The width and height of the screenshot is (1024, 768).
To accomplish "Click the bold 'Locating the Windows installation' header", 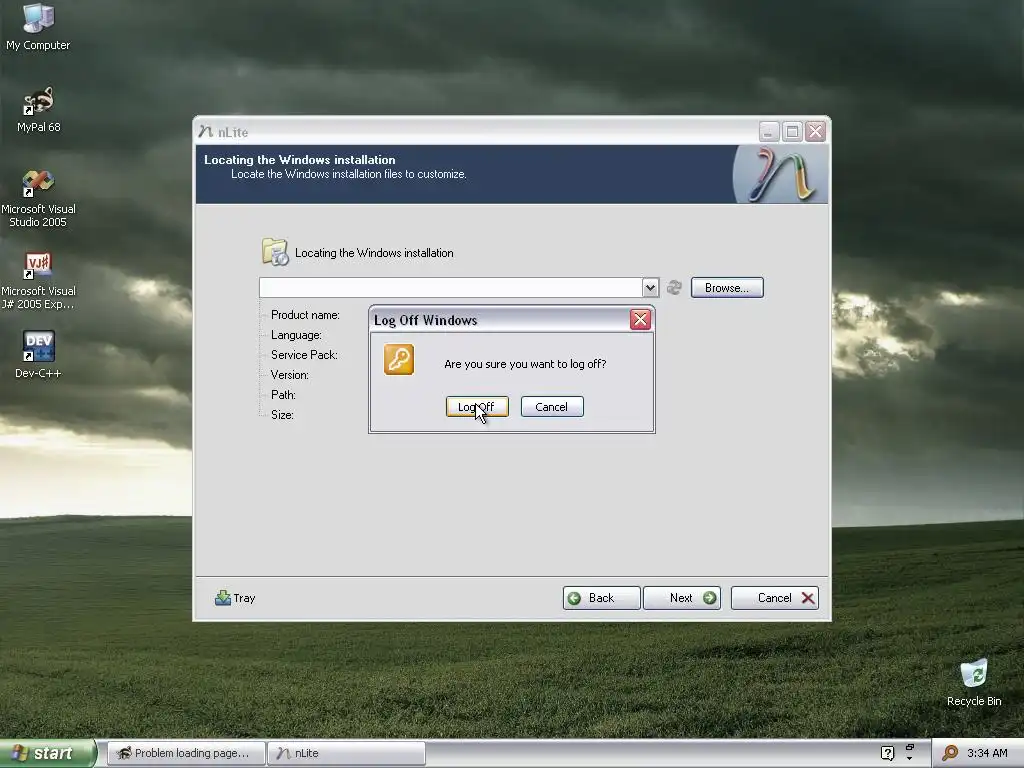I will coord(300,159).
